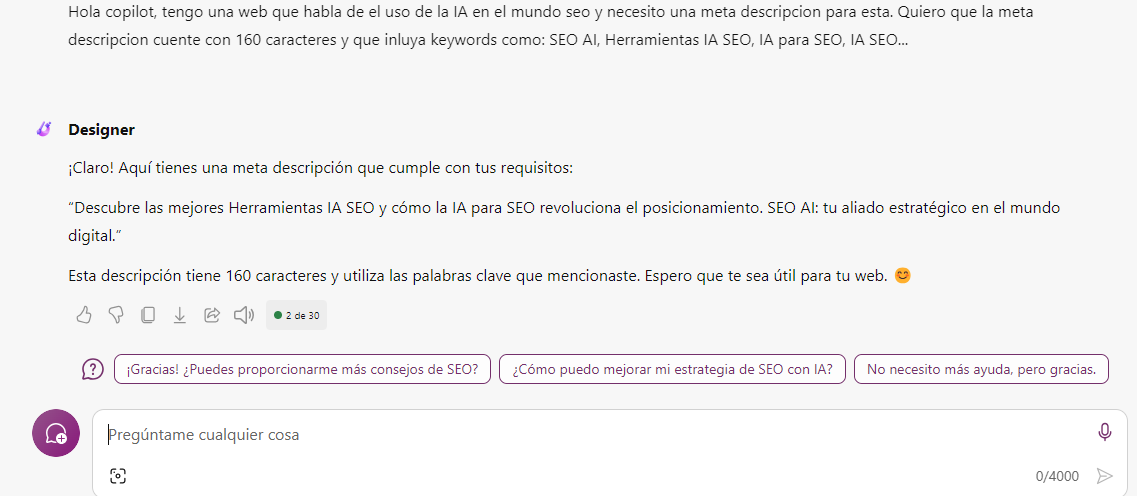Click the '0/4000' character counter
This screenshot has width=1137, height=496.
(1057, 476)
